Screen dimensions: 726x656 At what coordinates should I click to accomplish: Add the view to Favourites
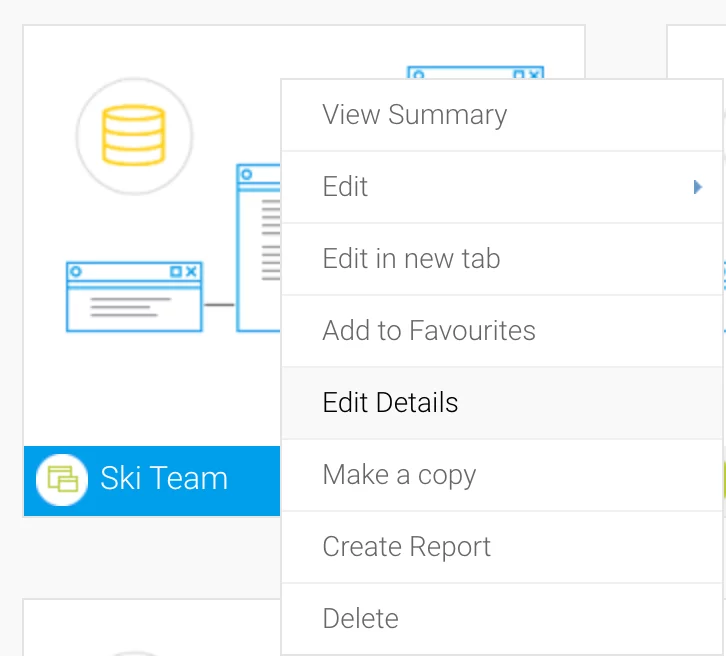(x=429, y=331)
